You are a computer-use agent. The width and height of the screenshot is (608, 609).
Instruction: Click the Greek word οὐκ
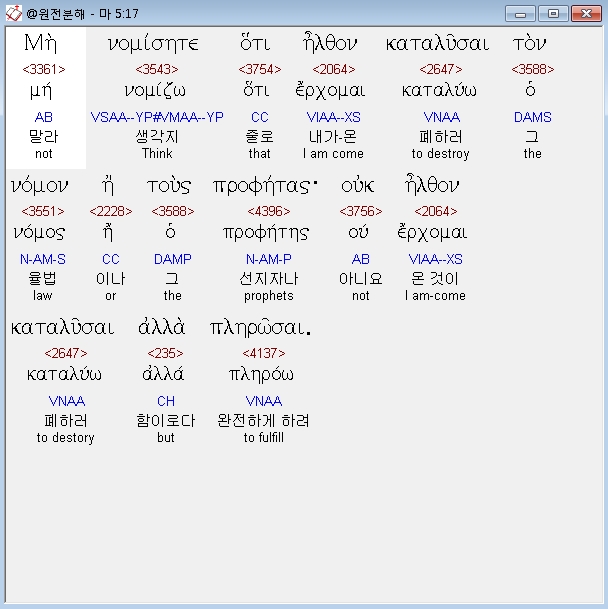pos(358,186)
